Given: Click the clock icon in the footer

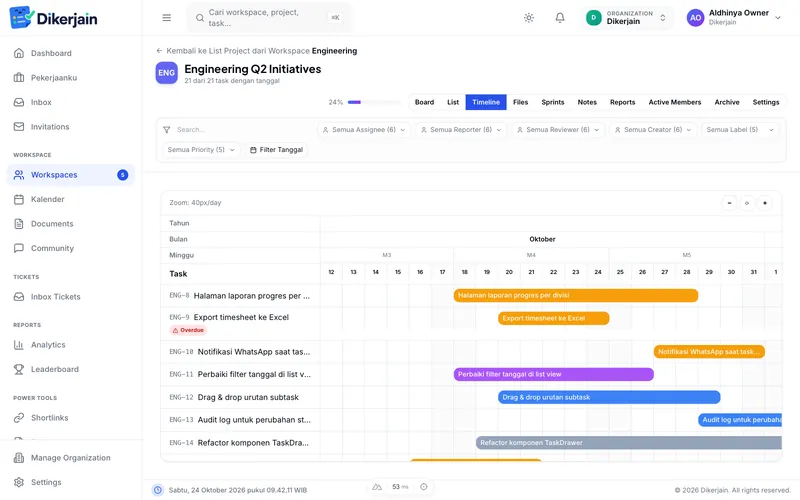Looking at the screenshot, I should pos(158,490).
